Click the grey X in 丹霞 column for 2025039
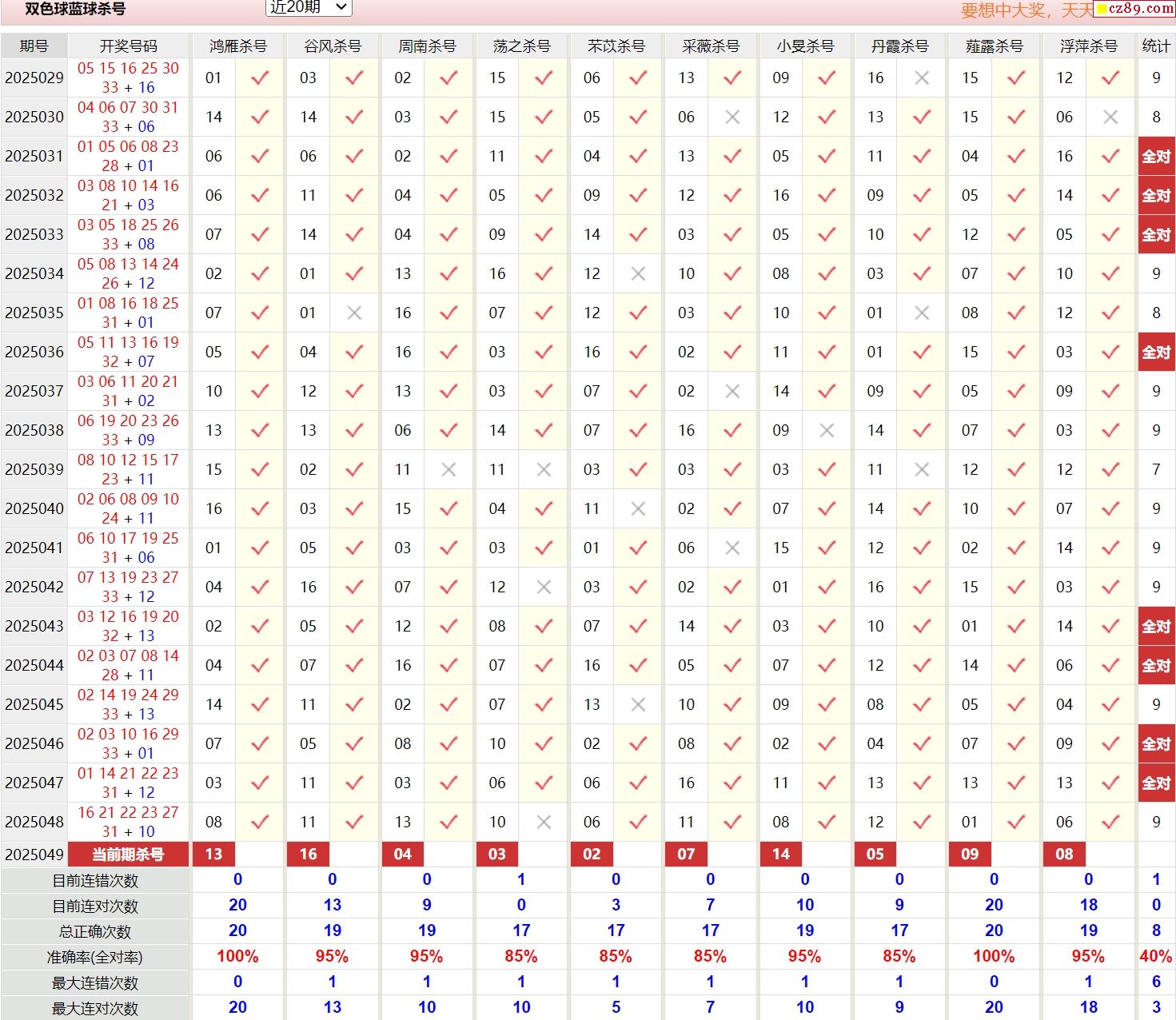 [x=922, y=470]
